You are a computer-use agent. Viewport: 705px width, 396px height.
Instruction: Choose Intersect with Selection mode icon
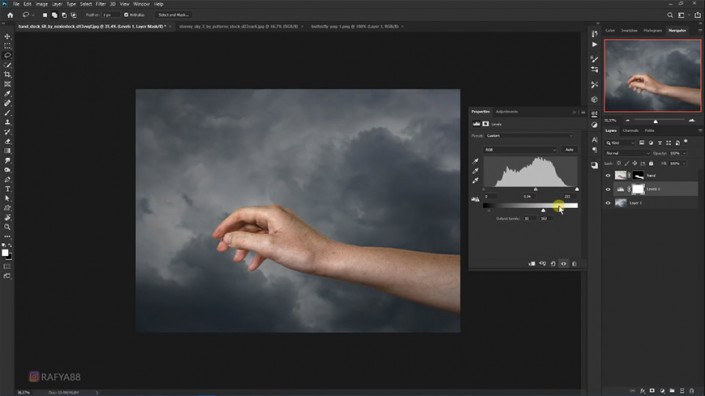[73, 15]
